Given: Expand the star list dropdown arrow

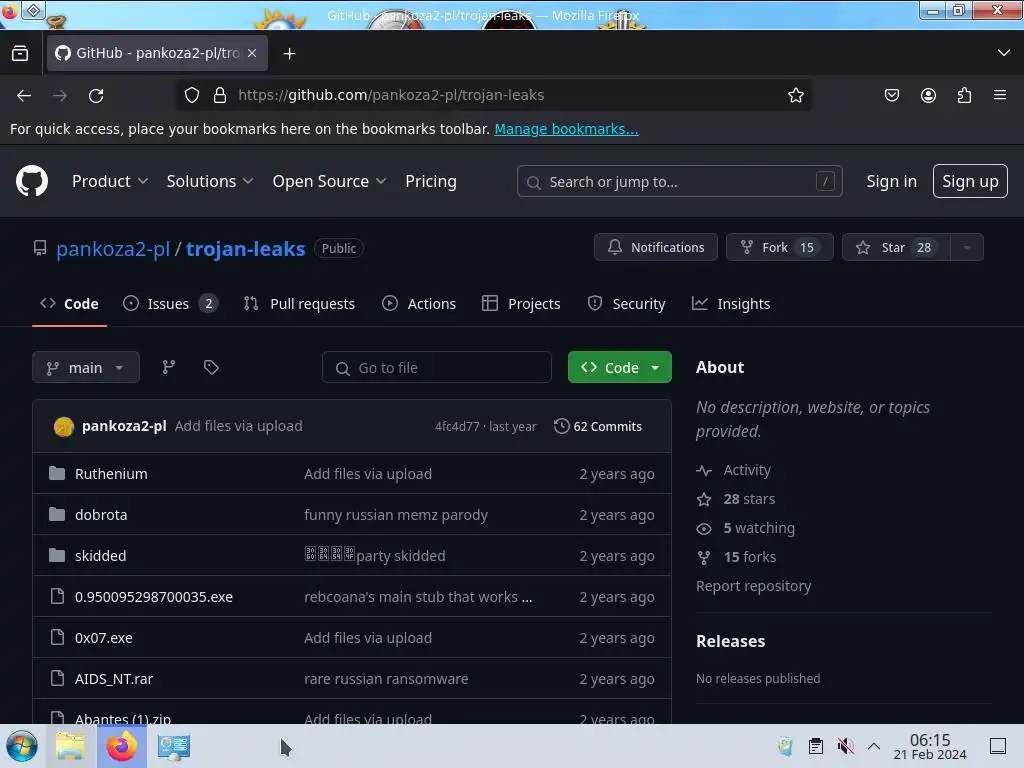Looking at the screenshot, I should 967,248.
